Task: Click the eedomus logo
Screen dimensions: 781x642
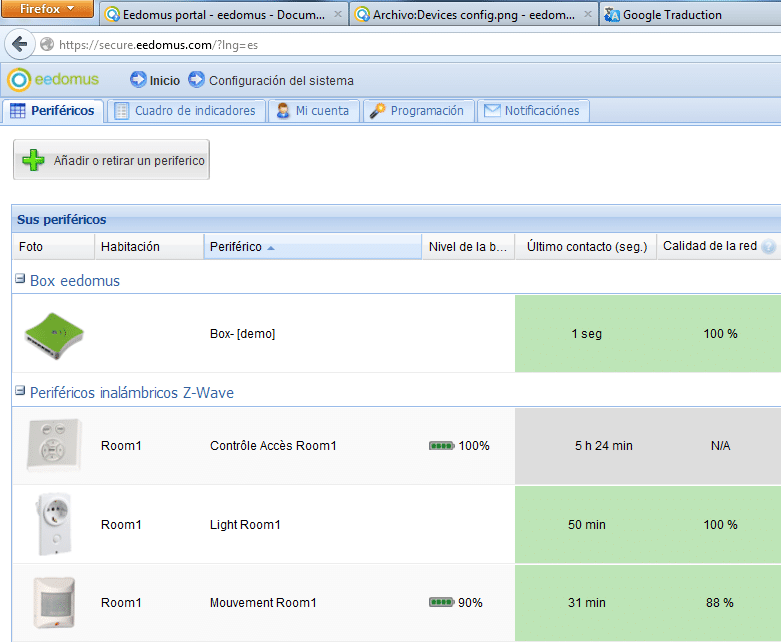Action: (53, 80)
